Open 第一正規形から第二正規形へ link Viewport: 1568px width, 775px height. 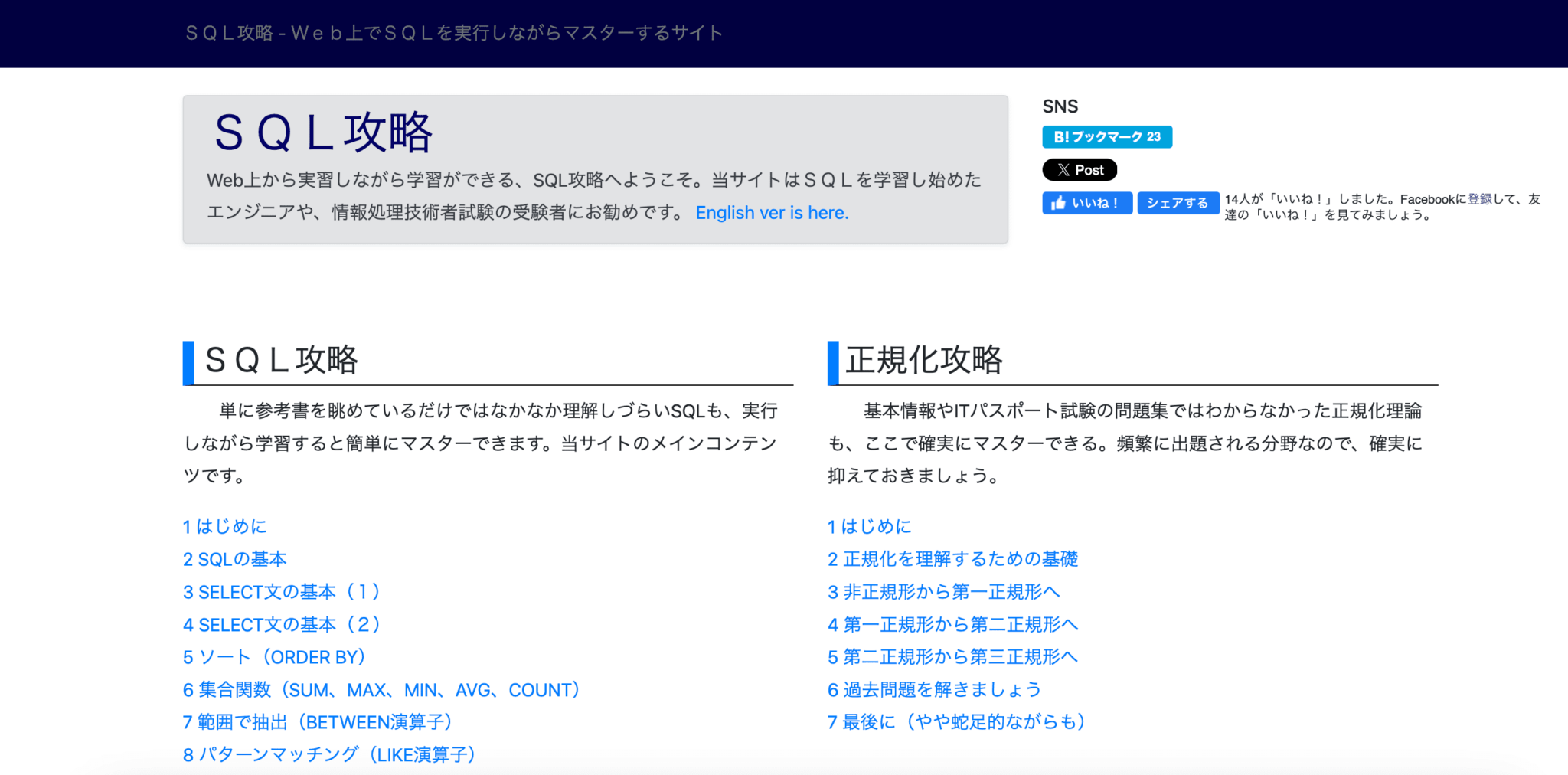tap(953, 624)
